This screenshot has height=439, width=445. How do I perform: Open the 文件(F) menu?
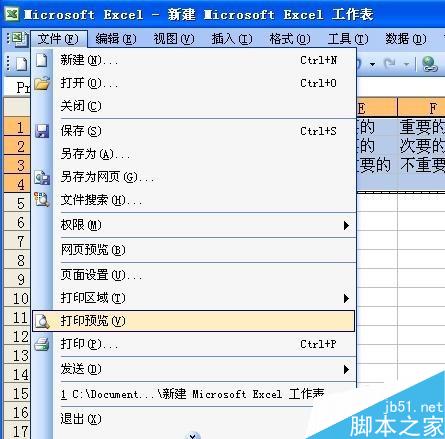pyautogui.click(x=59, y=39)
